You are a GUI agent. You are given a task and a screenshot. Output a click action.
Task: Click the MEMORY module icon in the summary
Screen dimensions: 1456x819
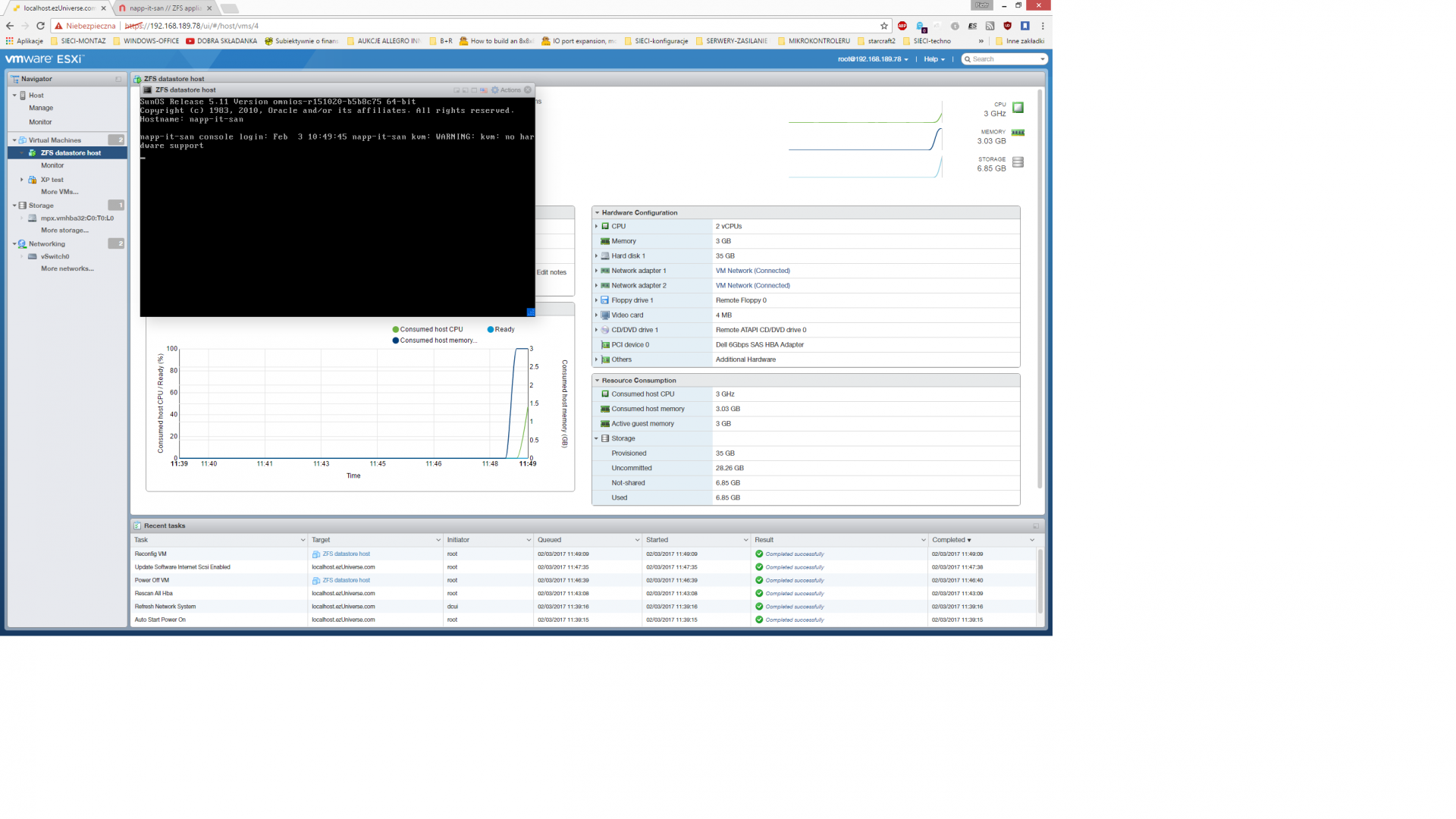pos(1018,133)
